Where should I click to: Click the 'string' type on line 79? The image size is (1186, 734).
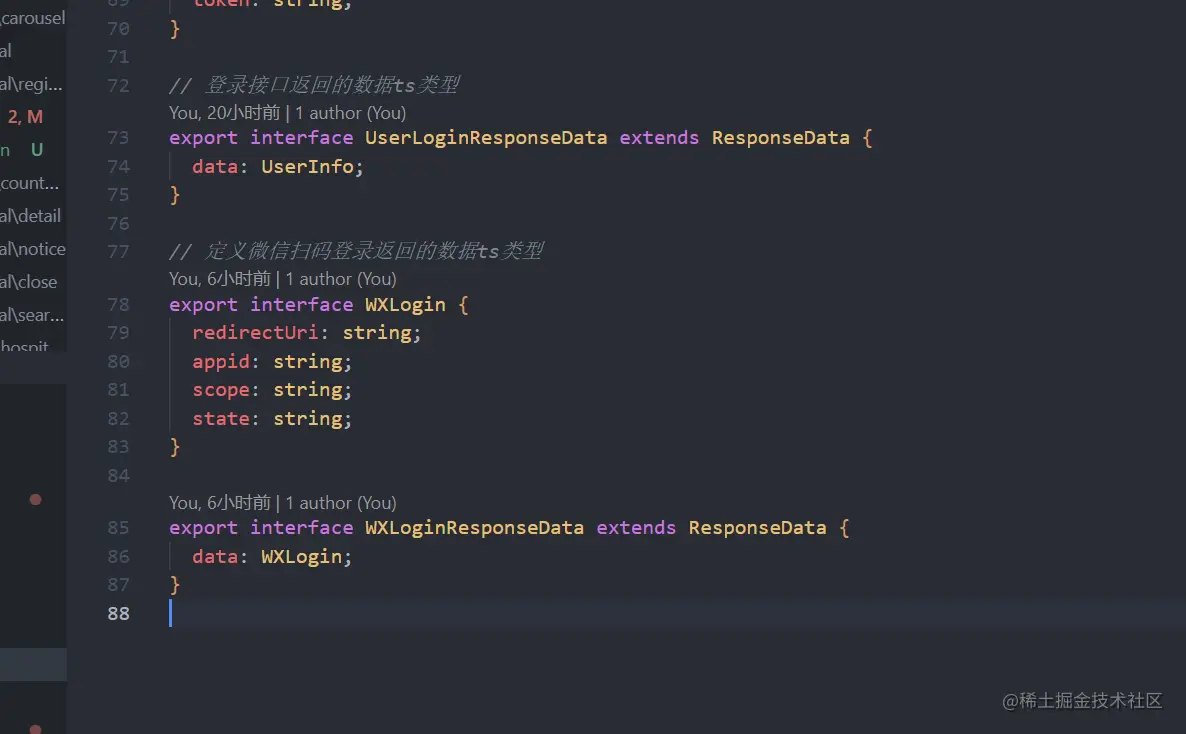[x=376, y=333]
